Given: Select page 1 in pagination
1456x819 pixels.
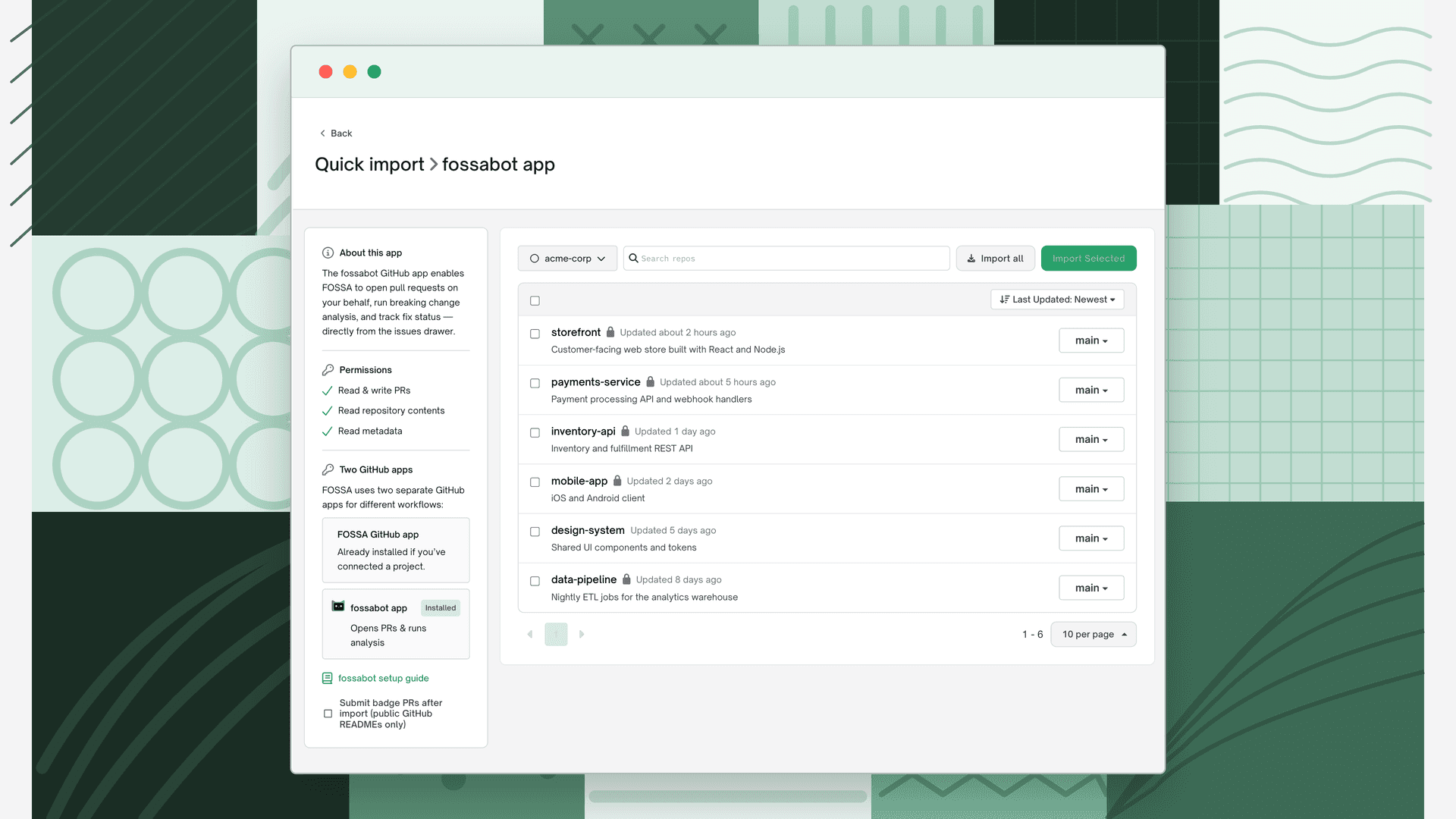Looking at the screenshot, I should click(x=556, y=634).
